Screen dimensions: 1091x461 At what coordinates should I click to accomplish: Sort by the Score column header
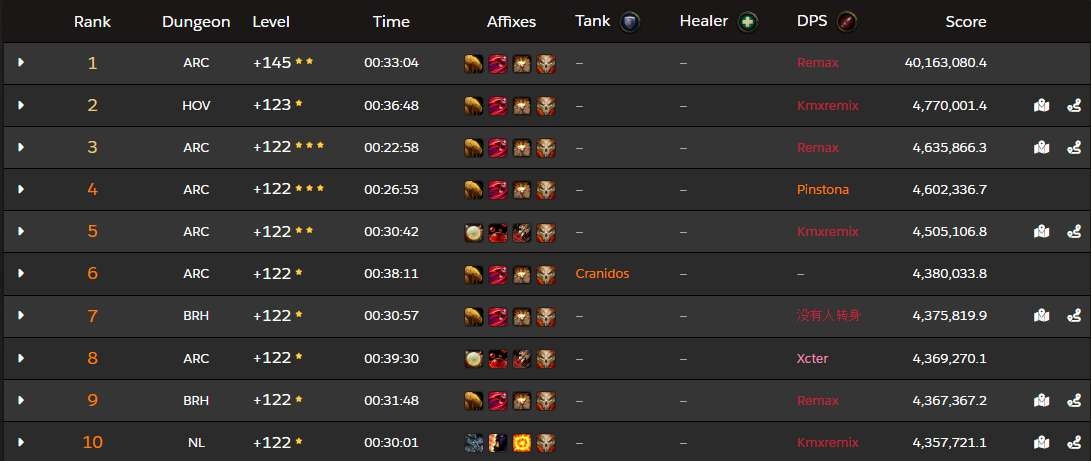click(x=965, y=21)
